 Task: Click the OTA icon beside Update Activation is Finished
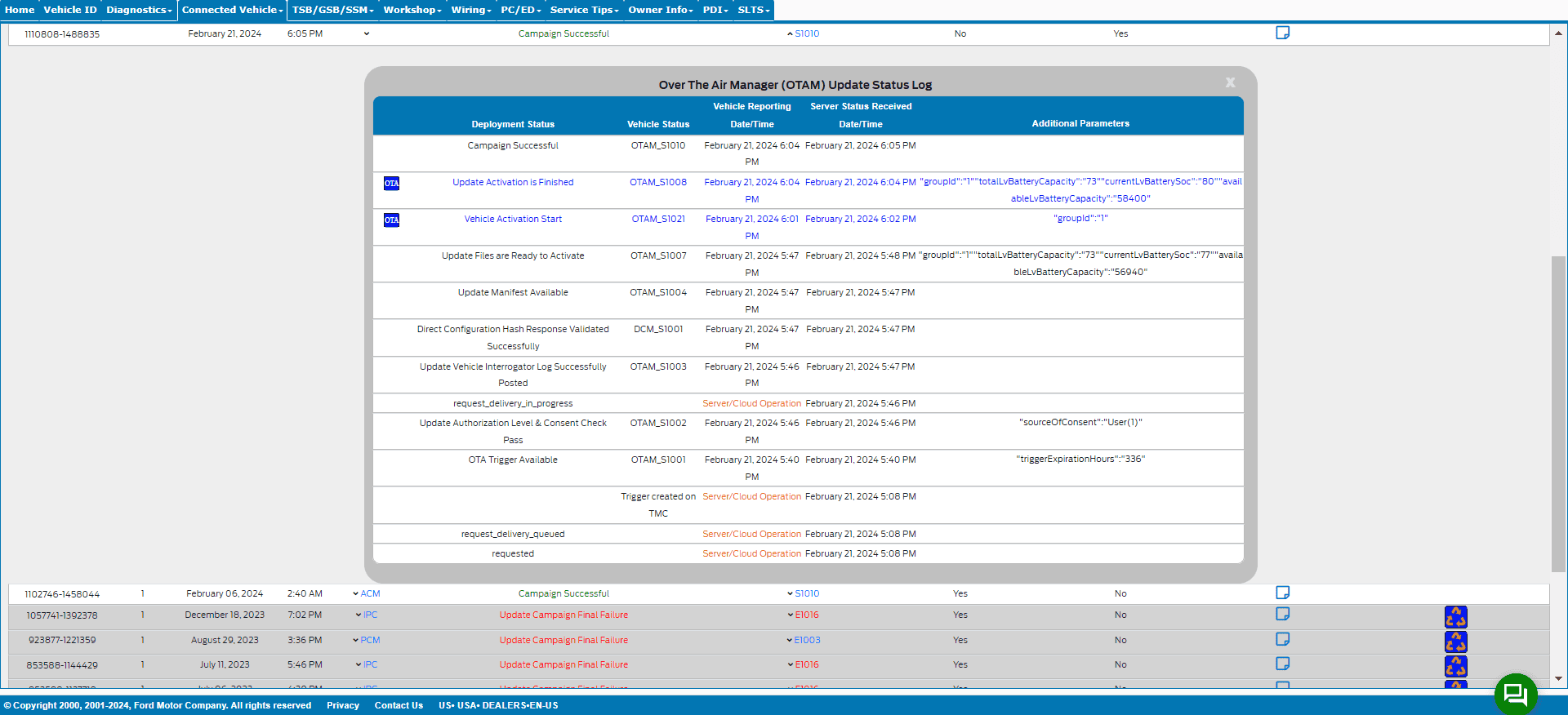click(391, 184)
